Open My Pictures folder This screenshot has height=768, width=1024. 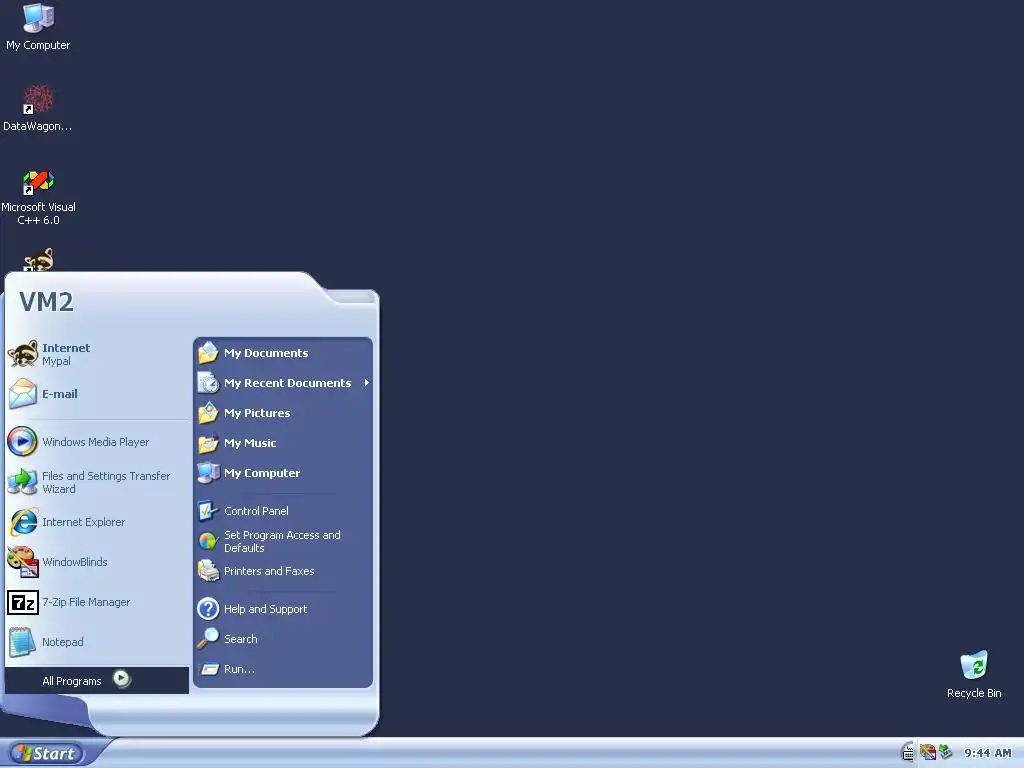point(283,413)
